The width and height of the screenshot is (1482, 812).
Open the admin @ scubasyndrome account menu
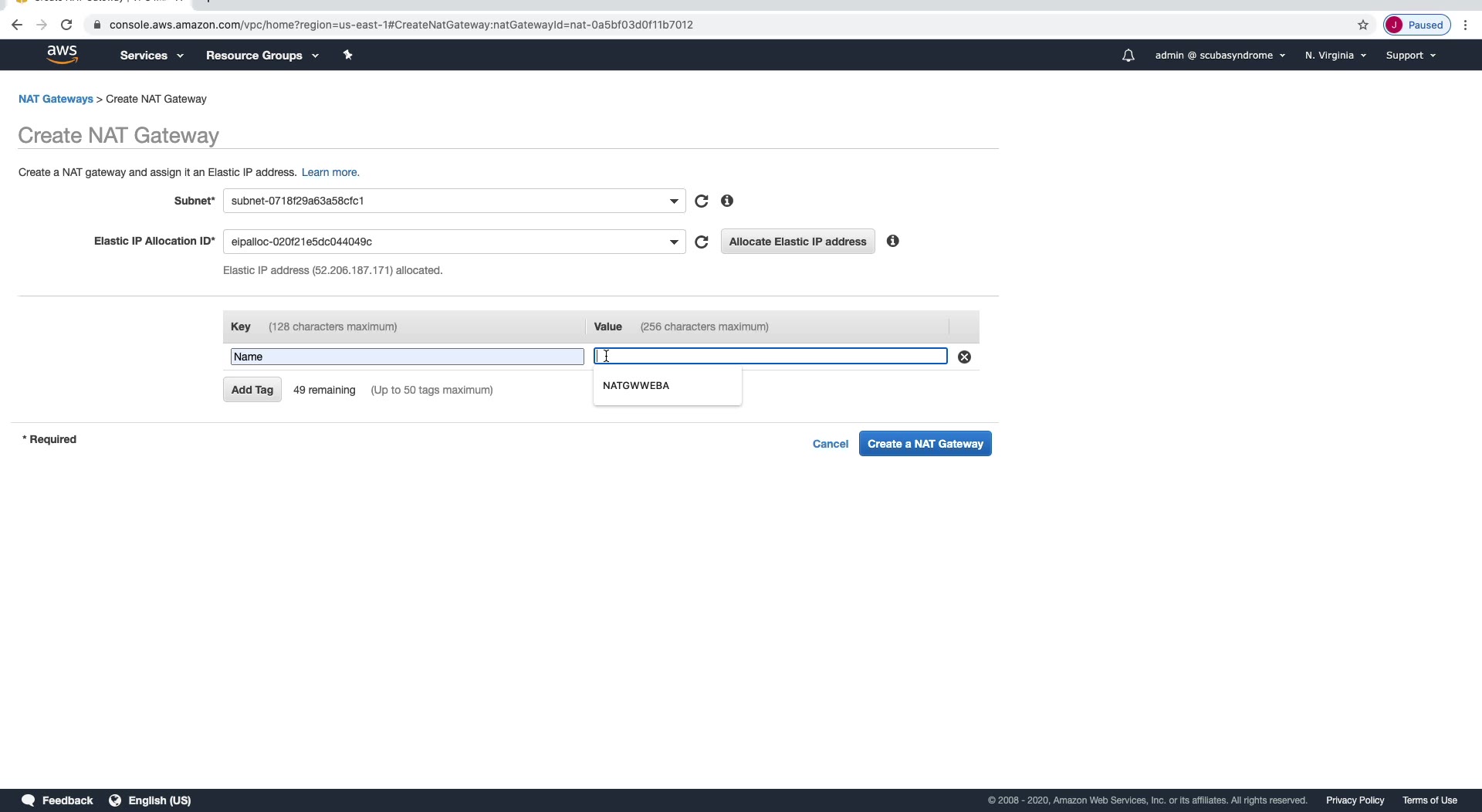[x=1220, y=56]
